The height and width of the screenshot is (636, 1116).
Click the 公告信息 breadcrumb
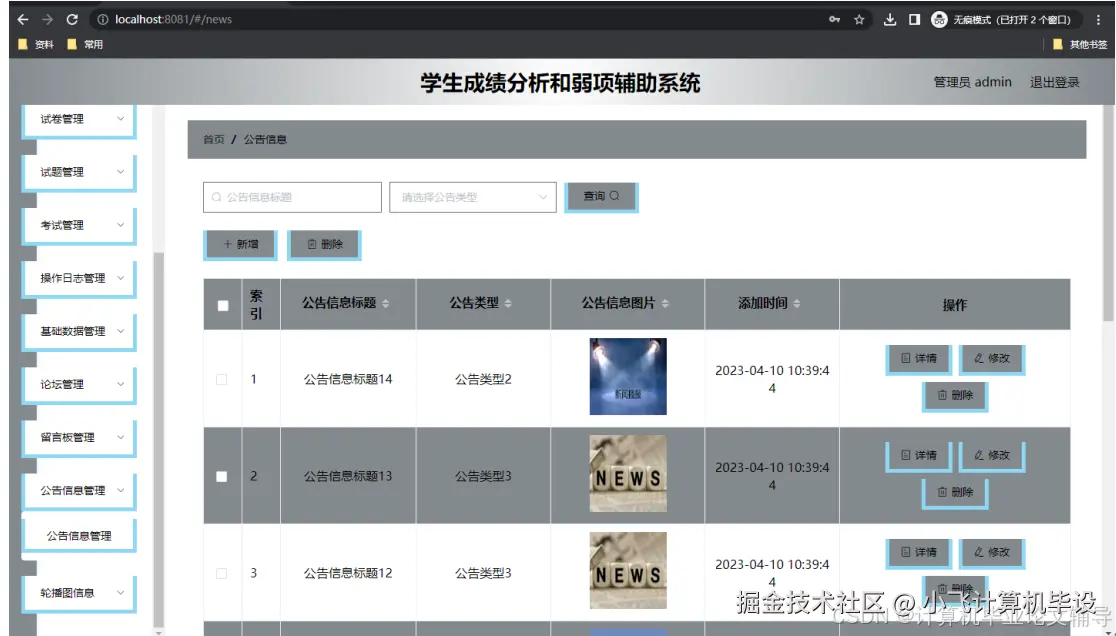[265, 139]
